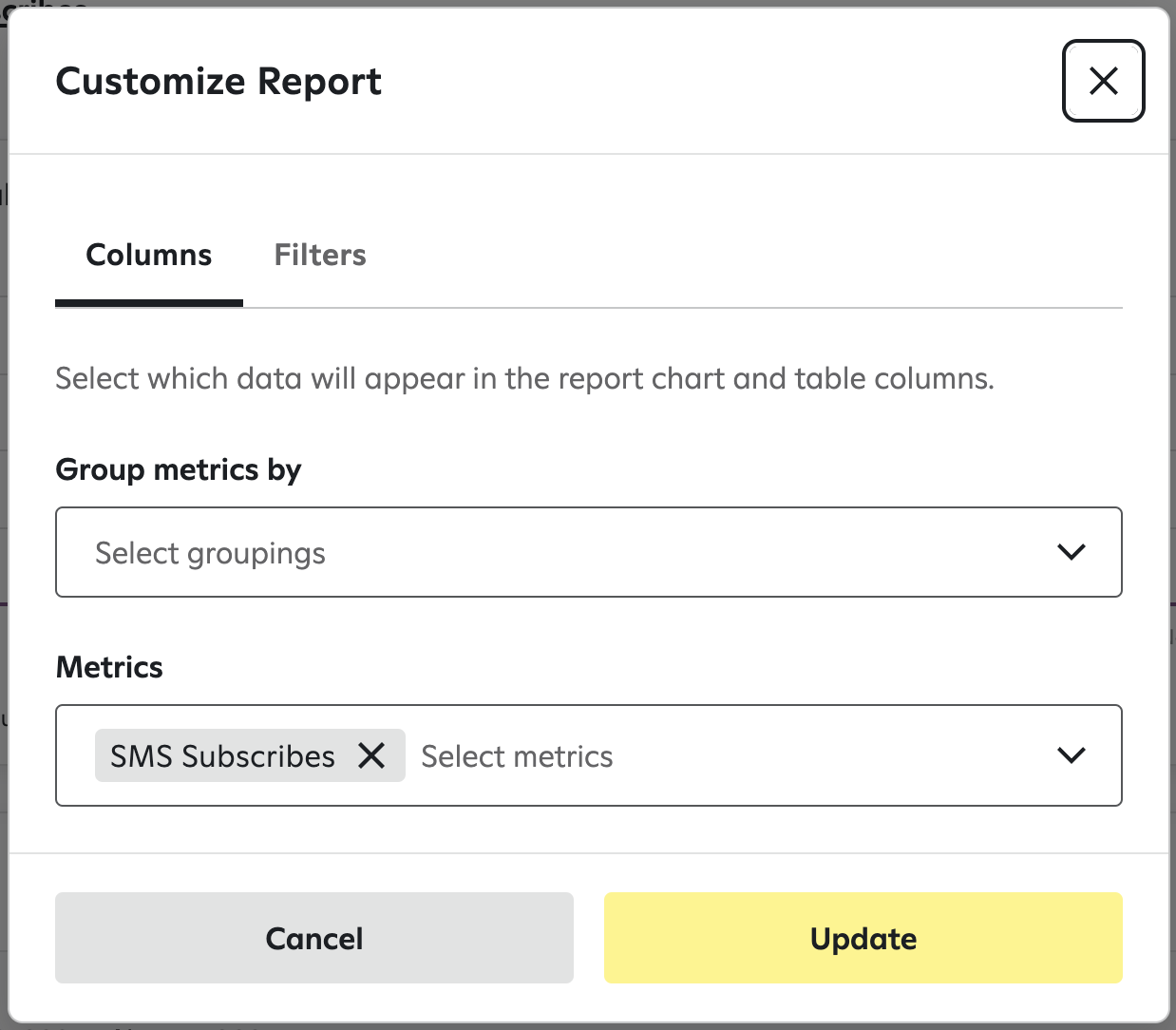Click the active underline beneath Columns tab

tap(149, 303)
